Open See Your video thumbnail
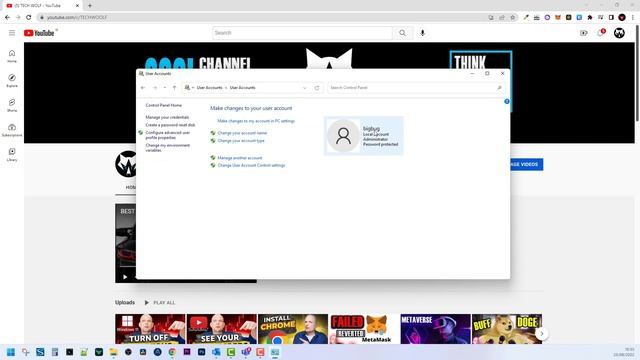Screen dimensions: 640x360 pyautogui.click(x=222, y=329)
